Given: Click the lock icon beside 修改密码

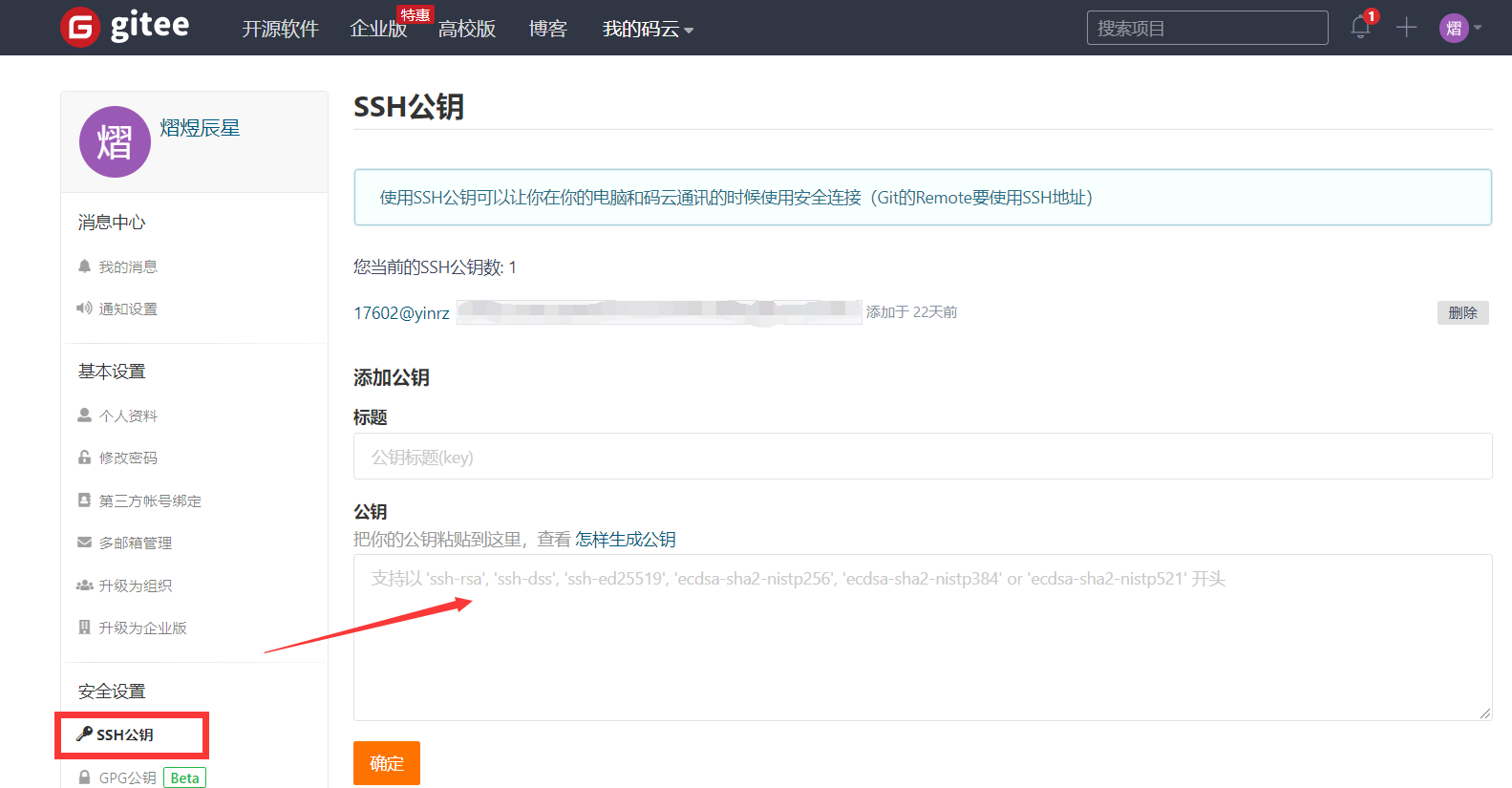Looking at the screenshot, I should click(x=85, y=458).
